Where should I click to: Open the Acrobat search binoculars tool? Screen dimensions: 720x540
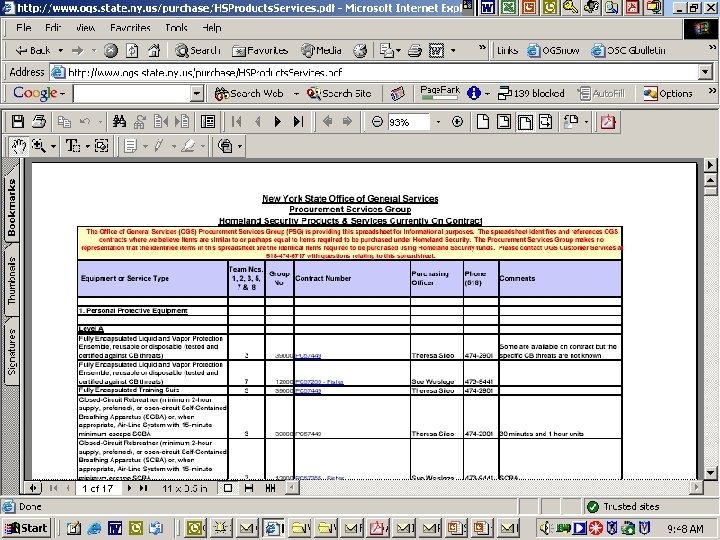[119, 122]
